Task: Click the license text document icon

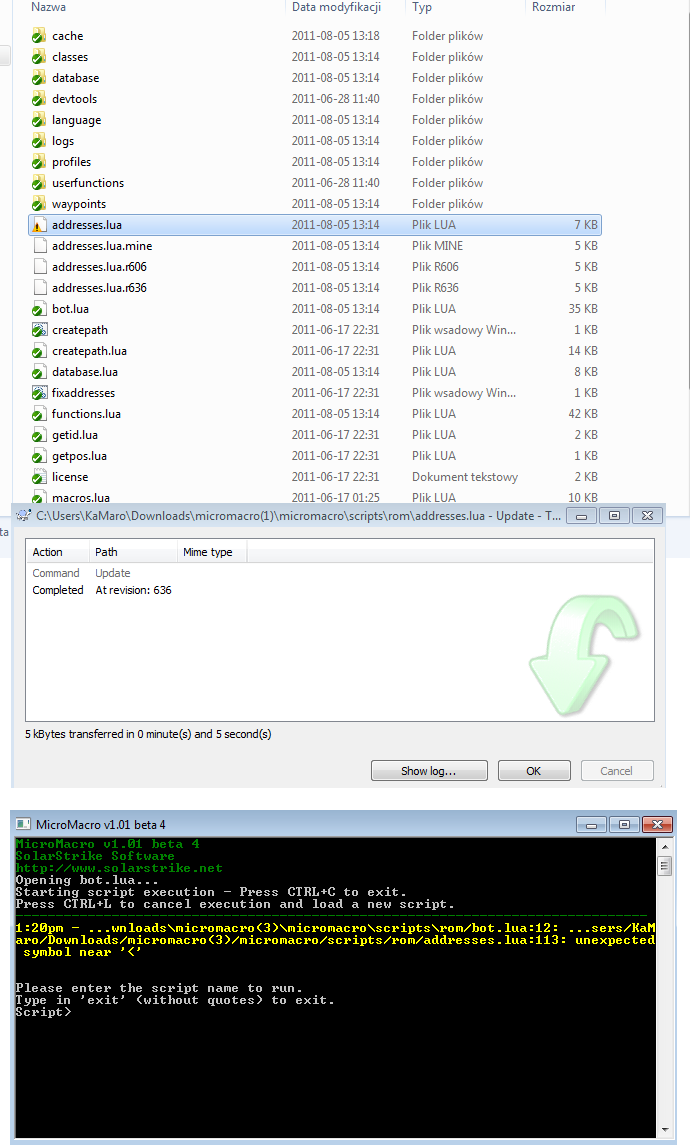Action: pyautogui.click(x=39, y=477)
